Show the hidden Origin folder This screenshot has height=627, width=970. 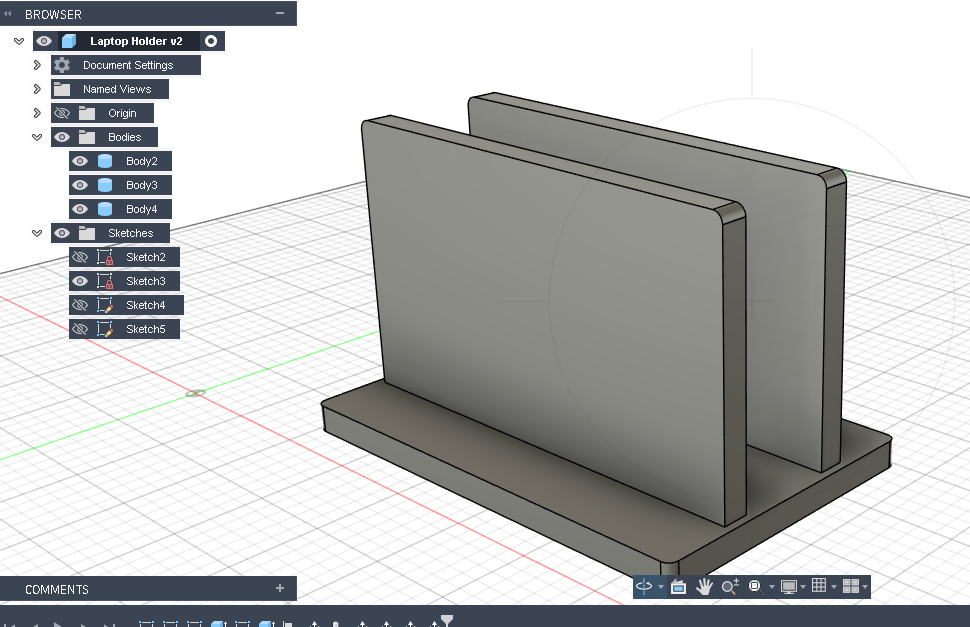[x=62, y=113]
